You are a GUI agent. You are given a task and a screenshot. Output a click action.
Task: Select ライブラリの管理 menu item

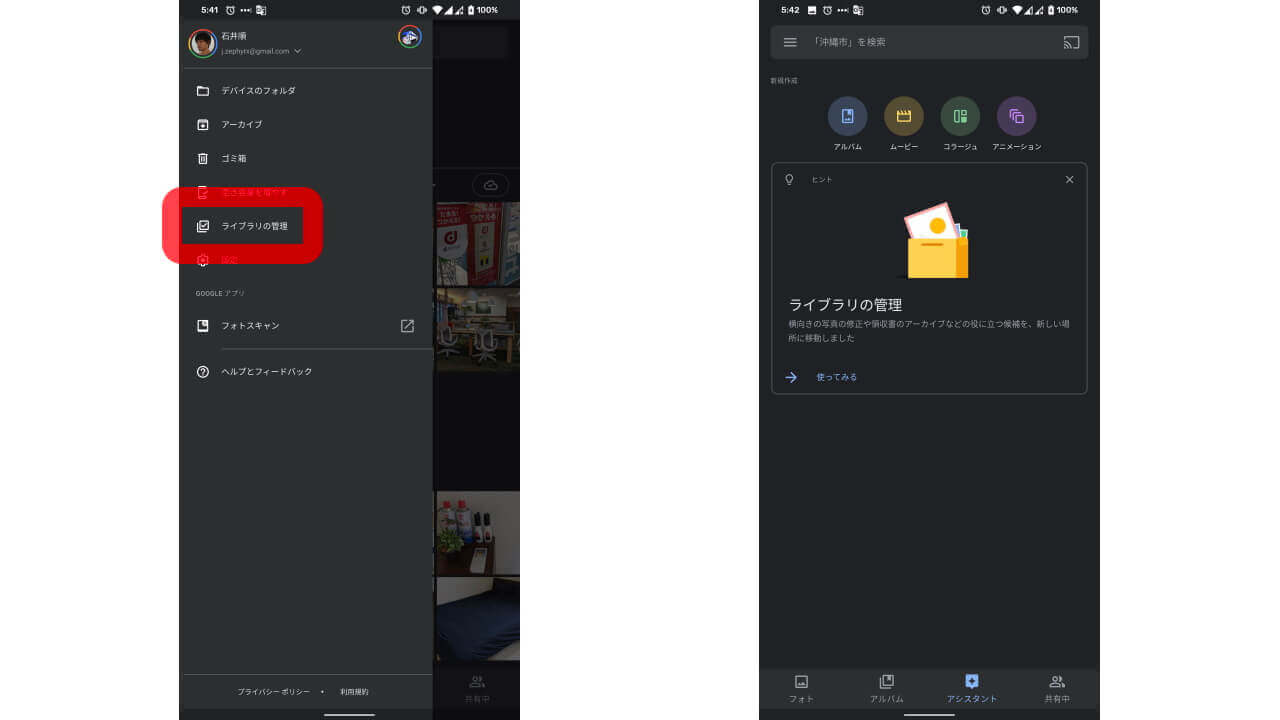pyautogui.click(x=254, y=226)
